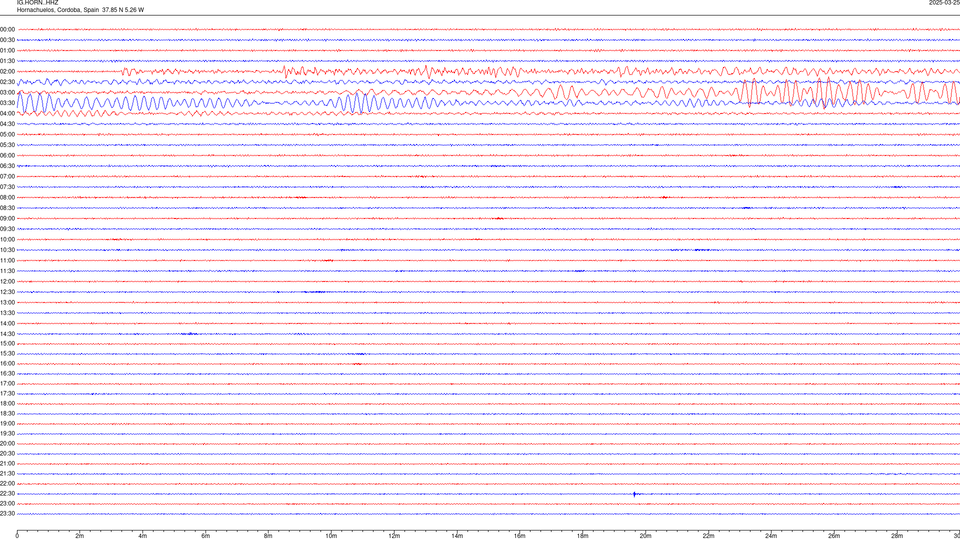Pick the 14:30 row label
This screenshot has width=960, height=540.
[7, 334]
